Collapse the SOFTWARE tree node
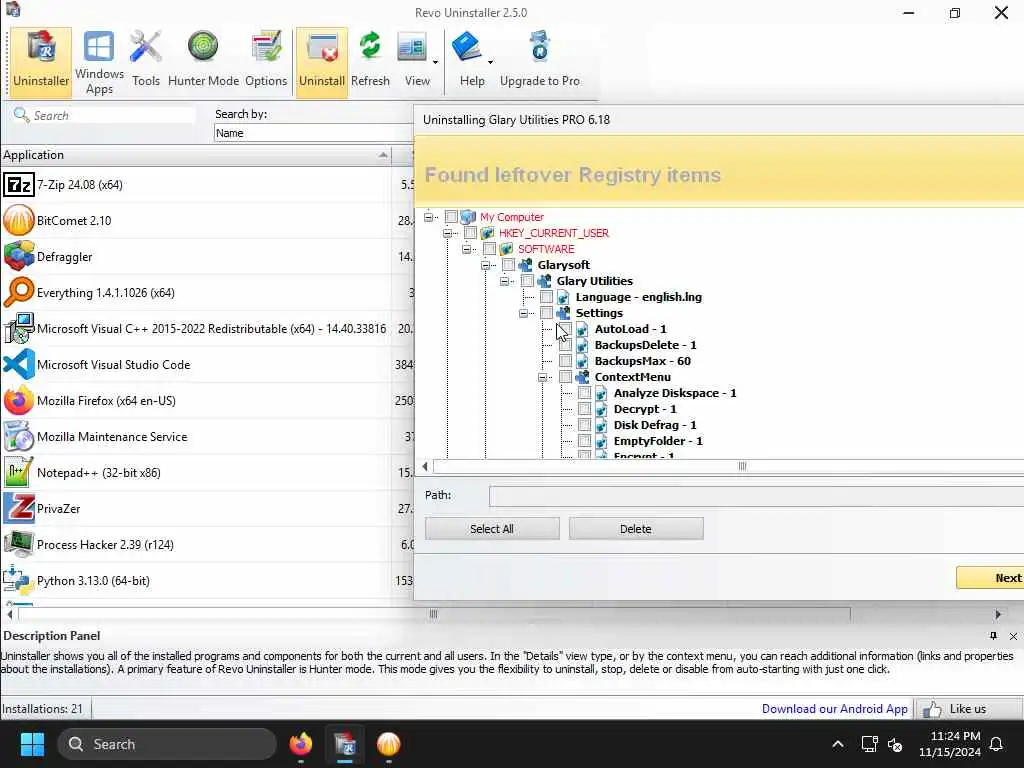1024x768 pixels. pyautogui.click(x=466, y=249)
